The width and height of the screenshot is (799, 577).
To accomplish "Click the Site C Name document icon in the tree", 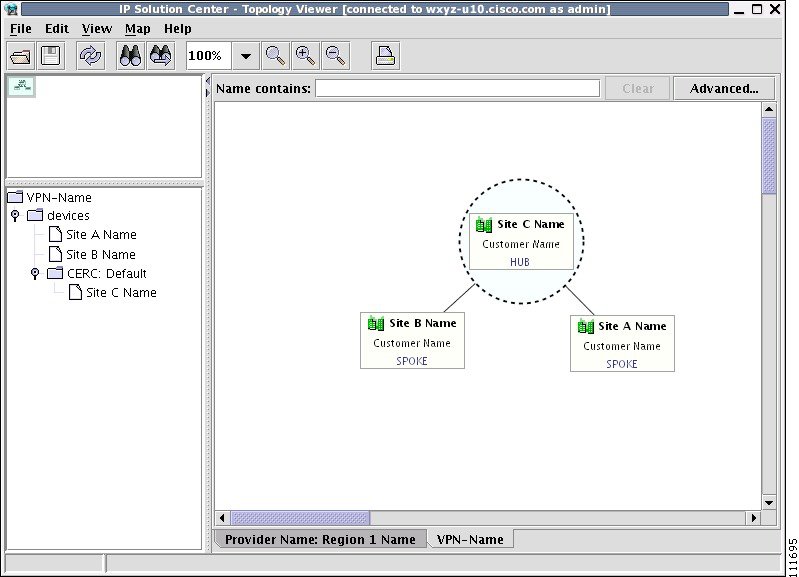I will click(75, 293).
